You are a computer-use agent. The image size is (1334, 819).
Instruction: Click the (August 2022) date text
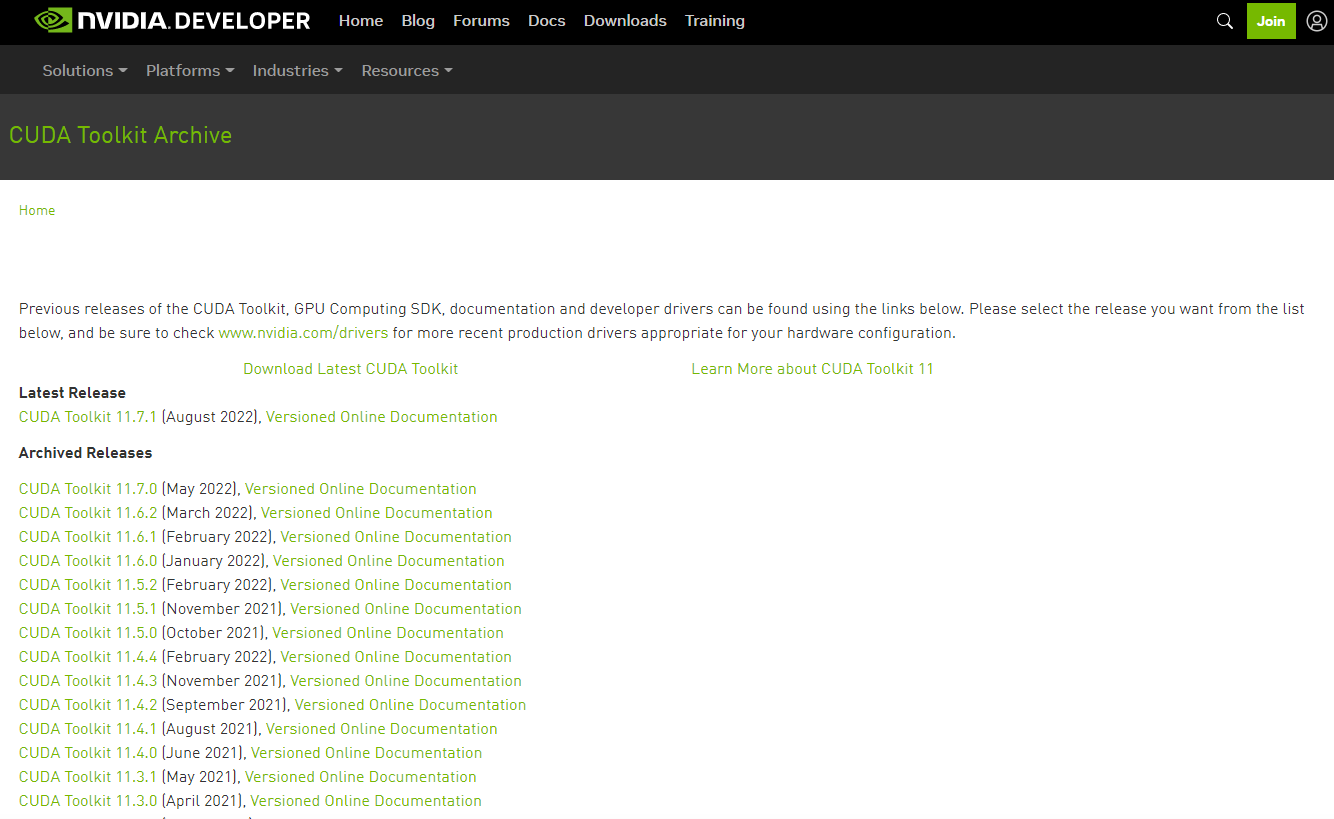210,417
